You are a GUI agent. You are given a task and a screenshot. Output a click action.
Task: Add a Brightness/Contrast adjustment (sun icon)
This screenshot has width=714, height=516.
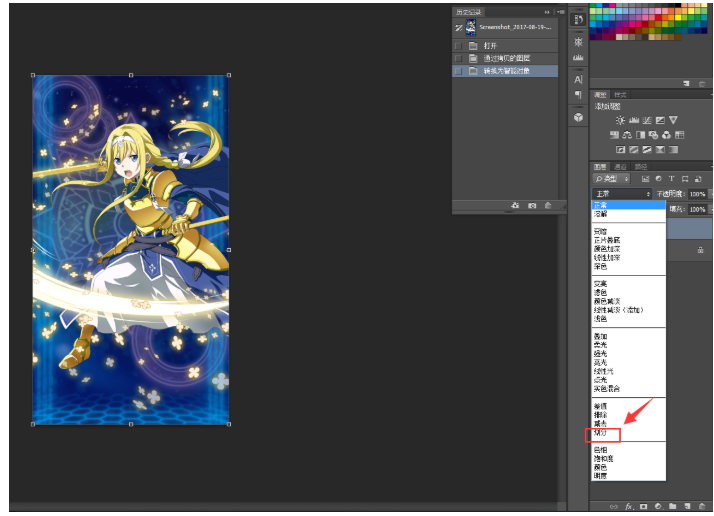(620, 120)
